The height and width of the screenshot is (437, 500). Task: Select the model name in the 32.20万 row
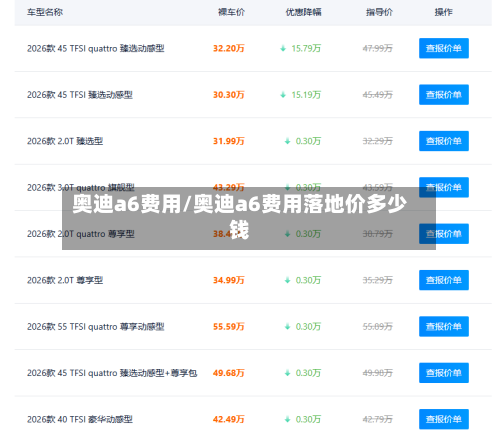[x=96, y=48]
